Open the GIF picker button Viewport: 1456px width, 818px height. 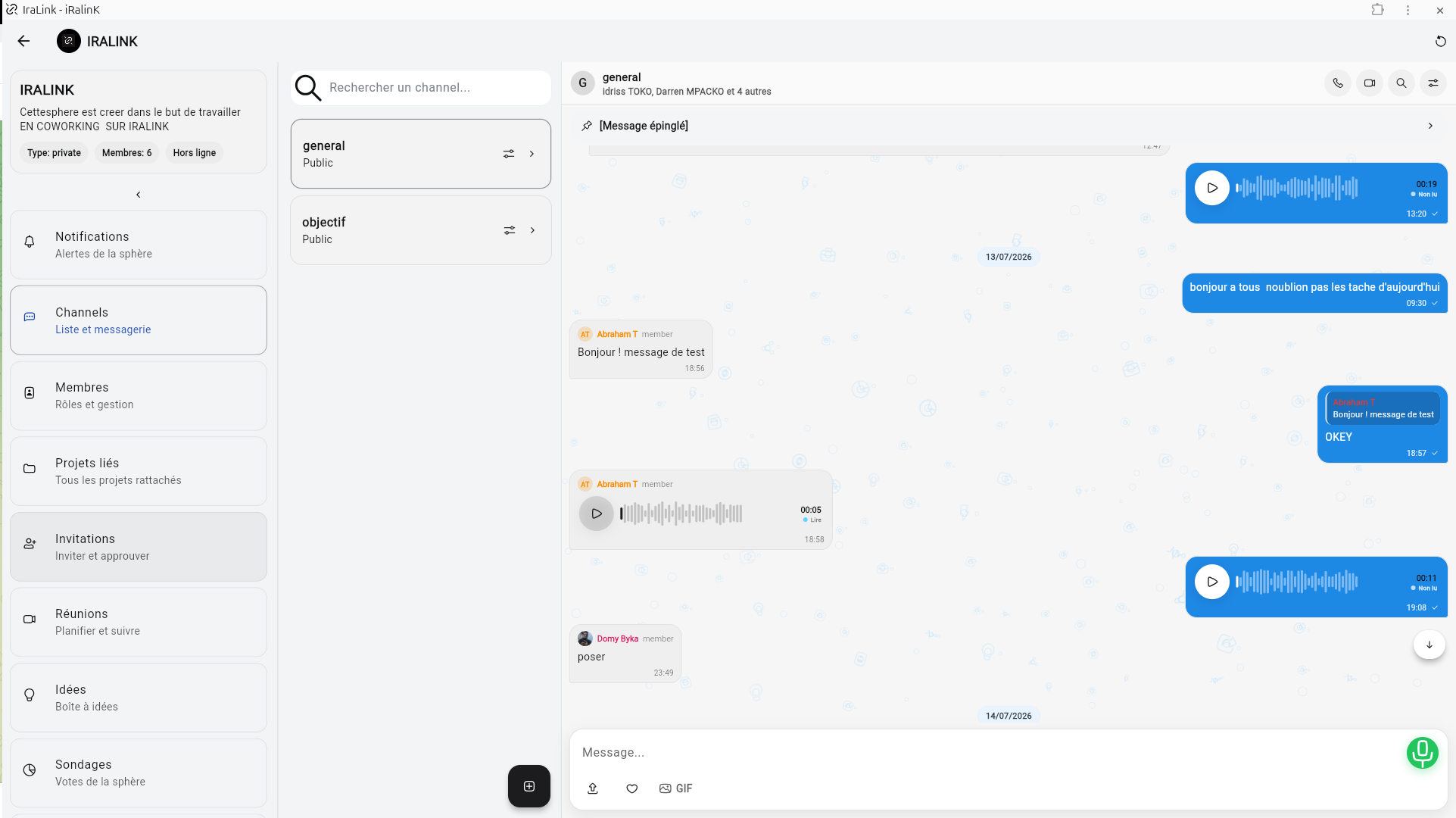pos(675,788)
